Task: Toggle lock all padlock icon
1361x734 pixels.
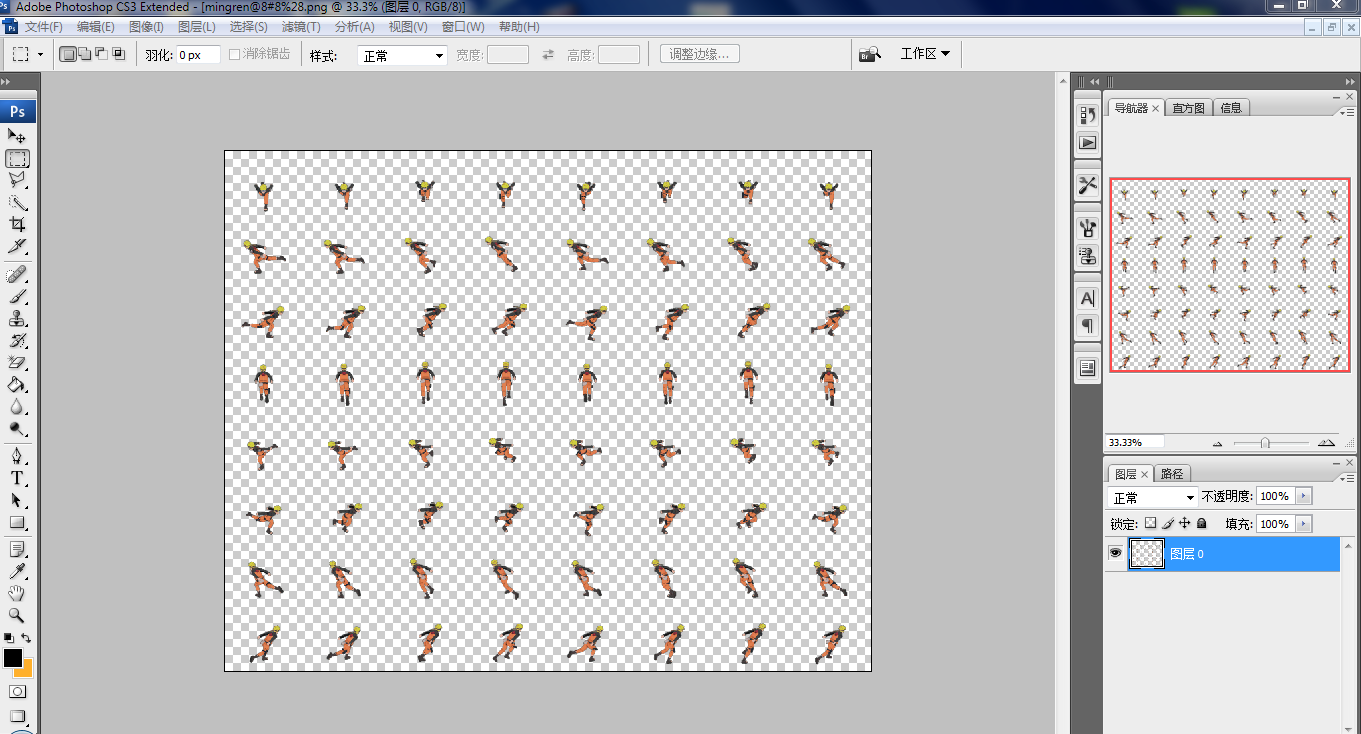Action: click(1202, 523)
